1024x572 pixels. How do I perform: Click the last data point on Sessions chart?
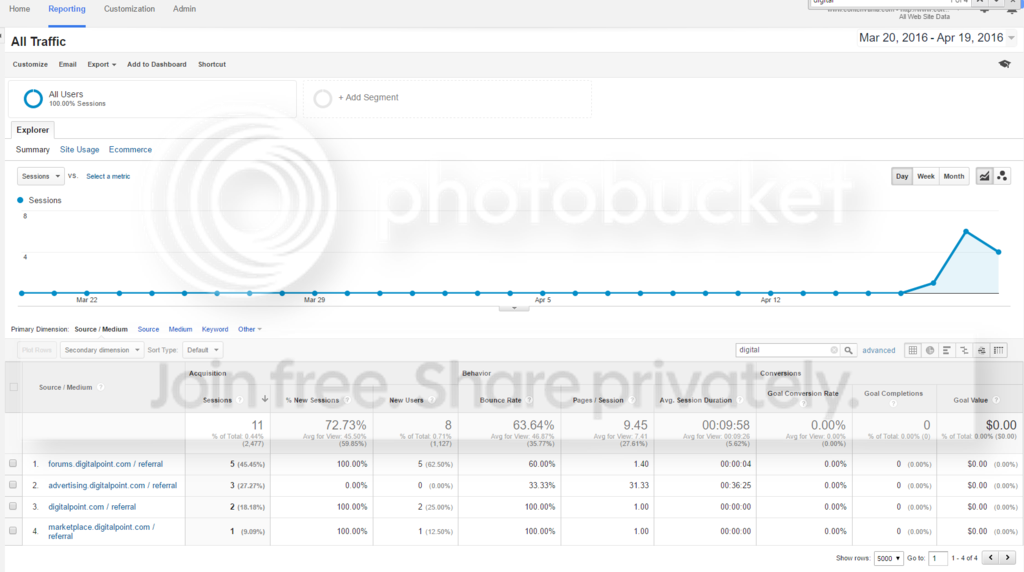(x=999, y=252)
